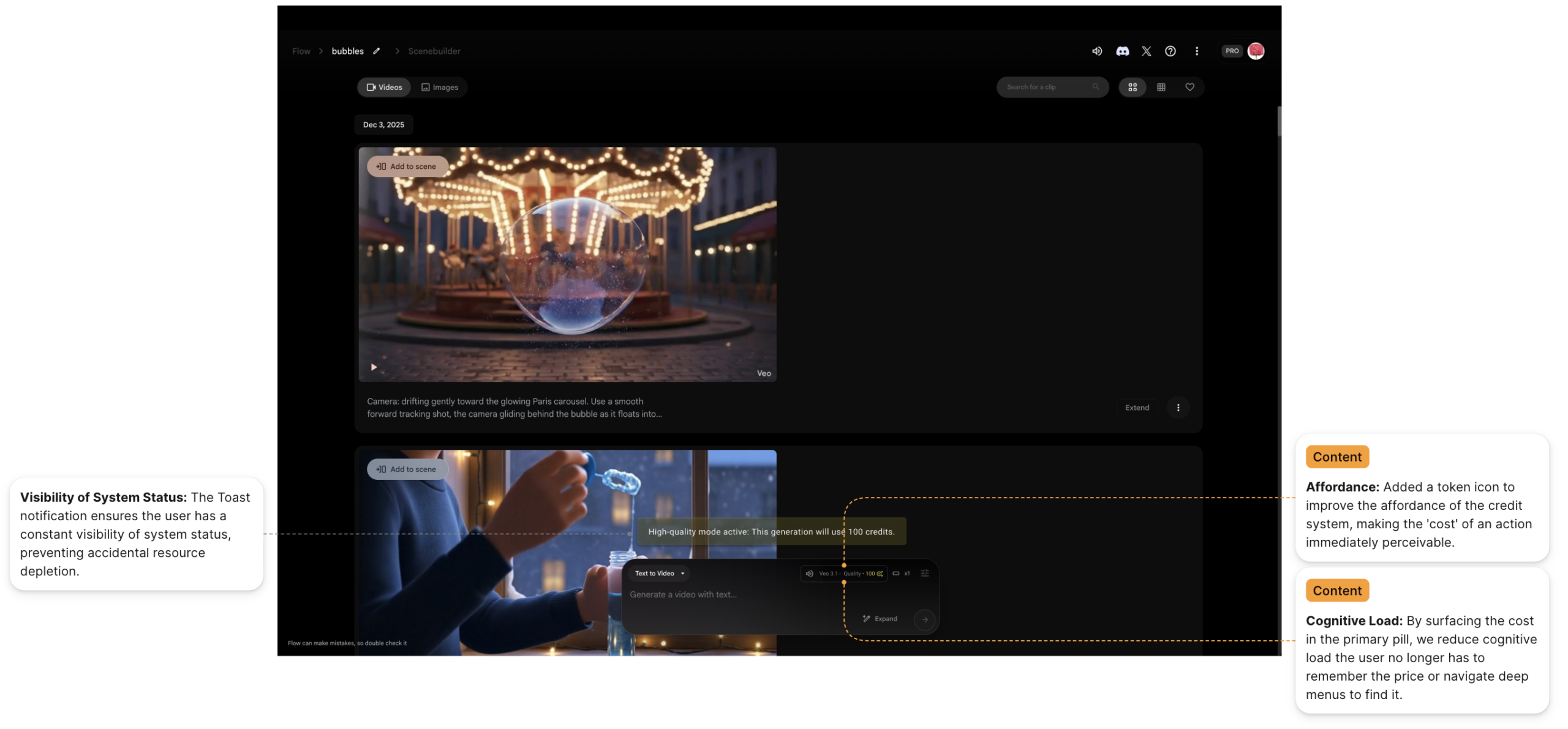Mute sound via top bar speaker icon

[1096, 51]
